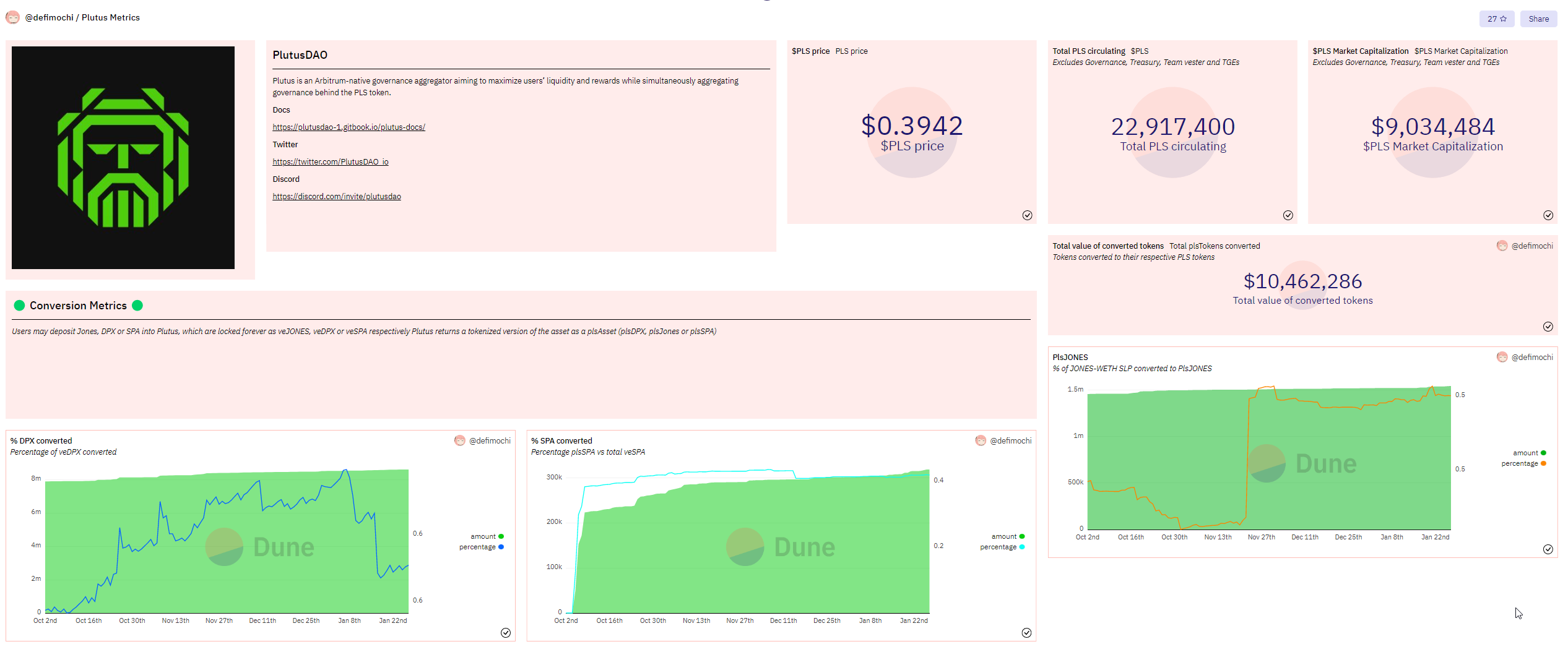Screen dimensions: 1568x652
Task: Open the @defimochi profile link in breadcrumb
Action: (49, 17)
